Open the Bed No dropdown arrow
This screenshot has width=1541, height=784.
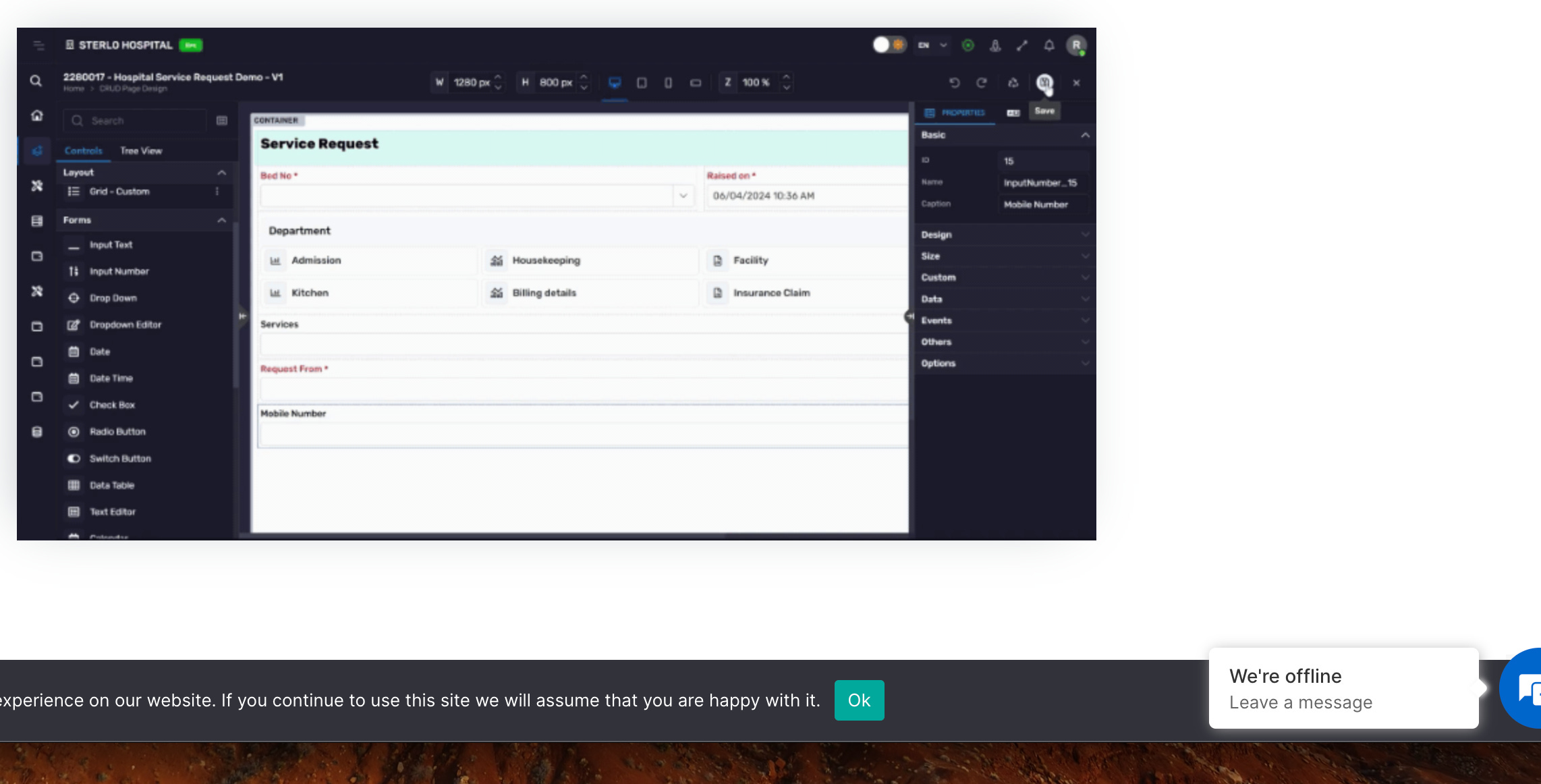click(683, 196)
